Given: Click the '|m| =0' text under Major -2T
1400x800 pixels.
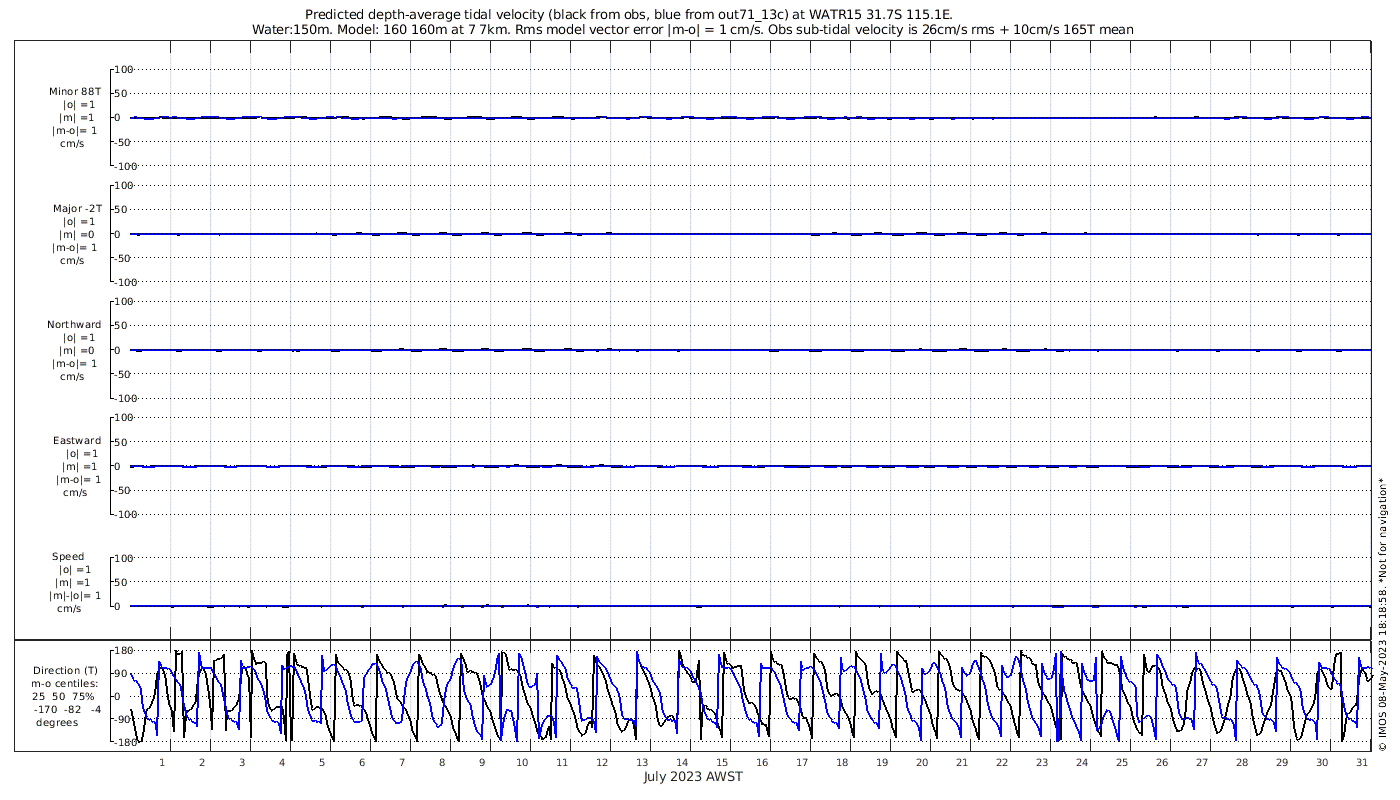Looking at the screenshot, I should pos(76,235).
